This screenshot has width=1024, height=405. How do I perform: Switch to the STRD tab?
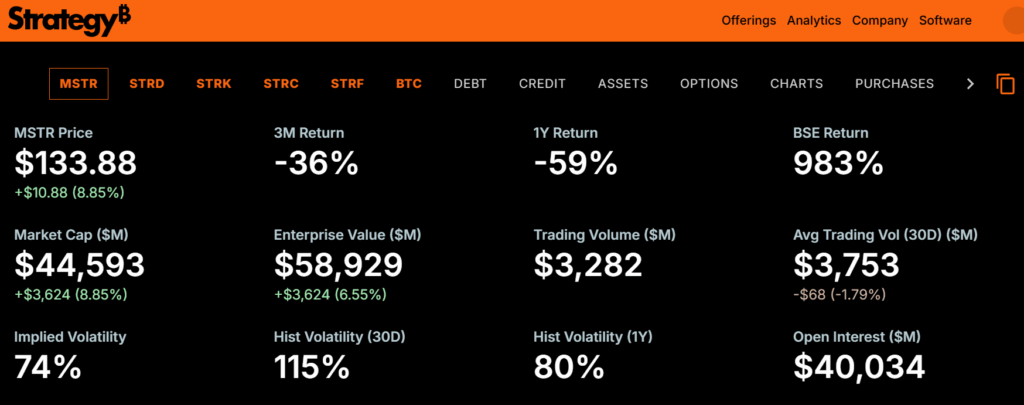point(147,84)
